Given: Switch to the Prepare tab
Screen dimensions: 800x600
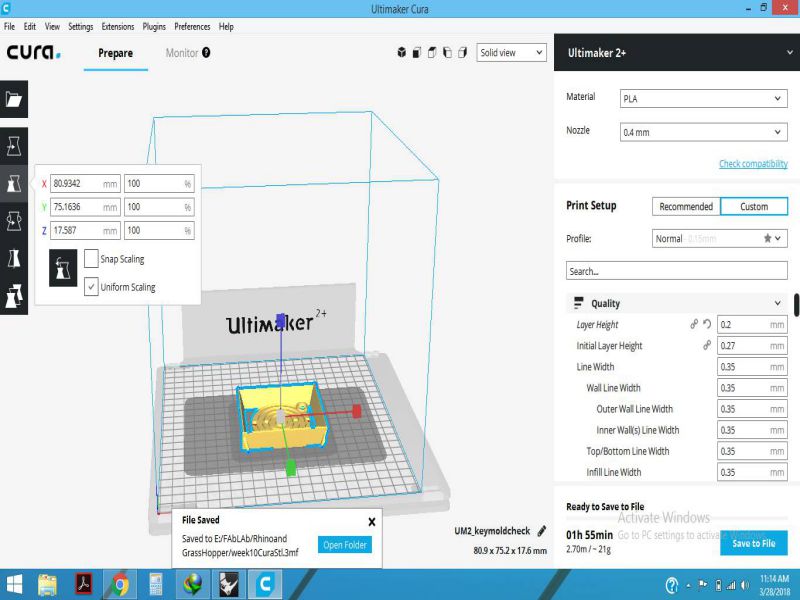Looking at the screenshot, I should pos(116,53).
